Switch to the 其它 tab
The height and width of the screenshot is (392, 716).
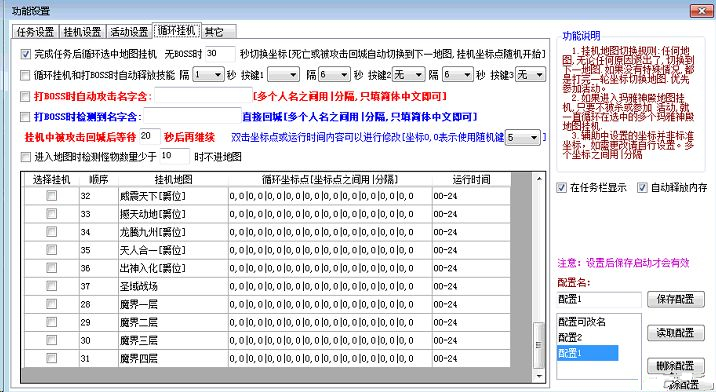(x=218, y=32)
